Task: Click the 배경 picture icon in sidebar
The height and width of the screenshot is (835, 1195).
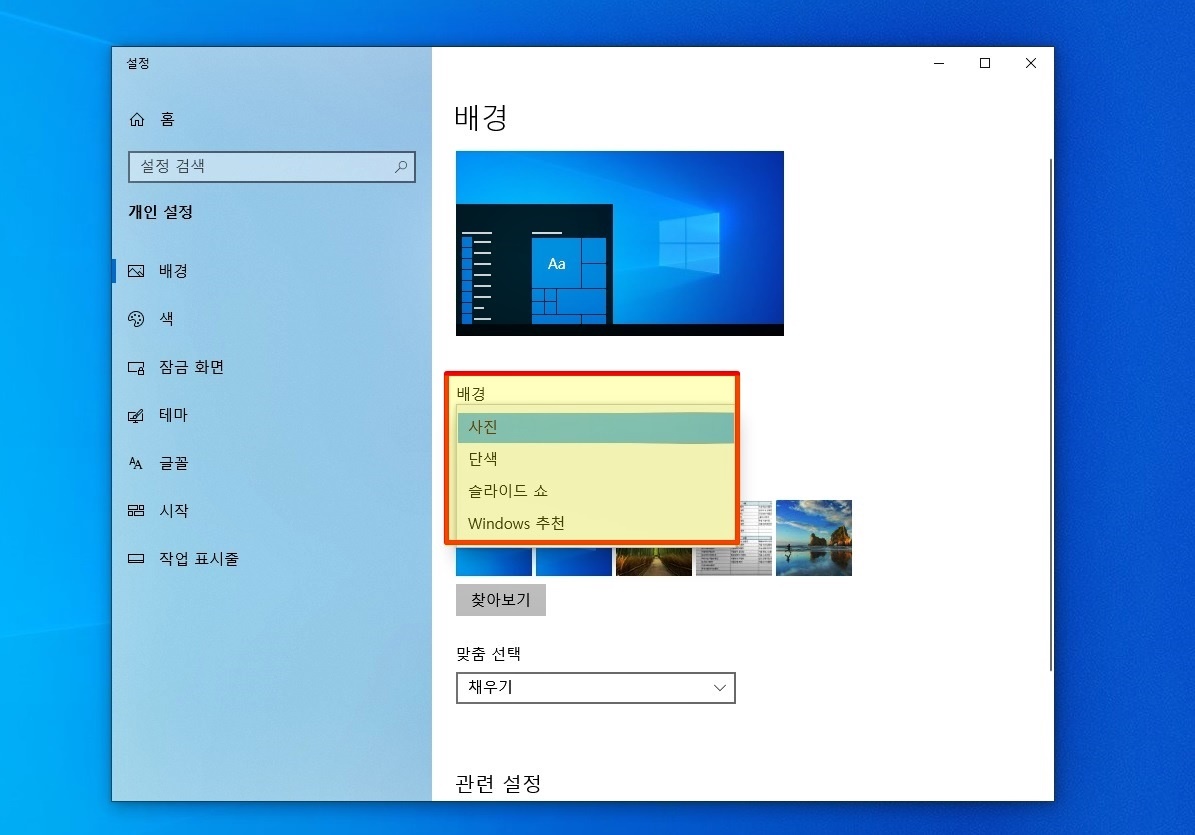Action: [136, 271]
